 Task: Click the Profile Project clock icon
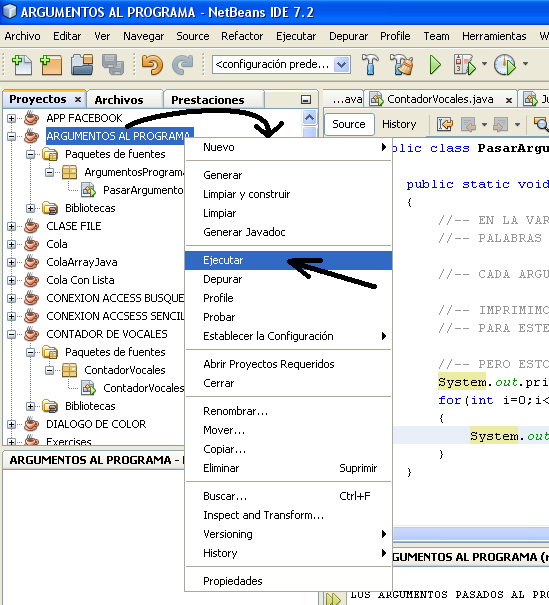tap(505, 64)
